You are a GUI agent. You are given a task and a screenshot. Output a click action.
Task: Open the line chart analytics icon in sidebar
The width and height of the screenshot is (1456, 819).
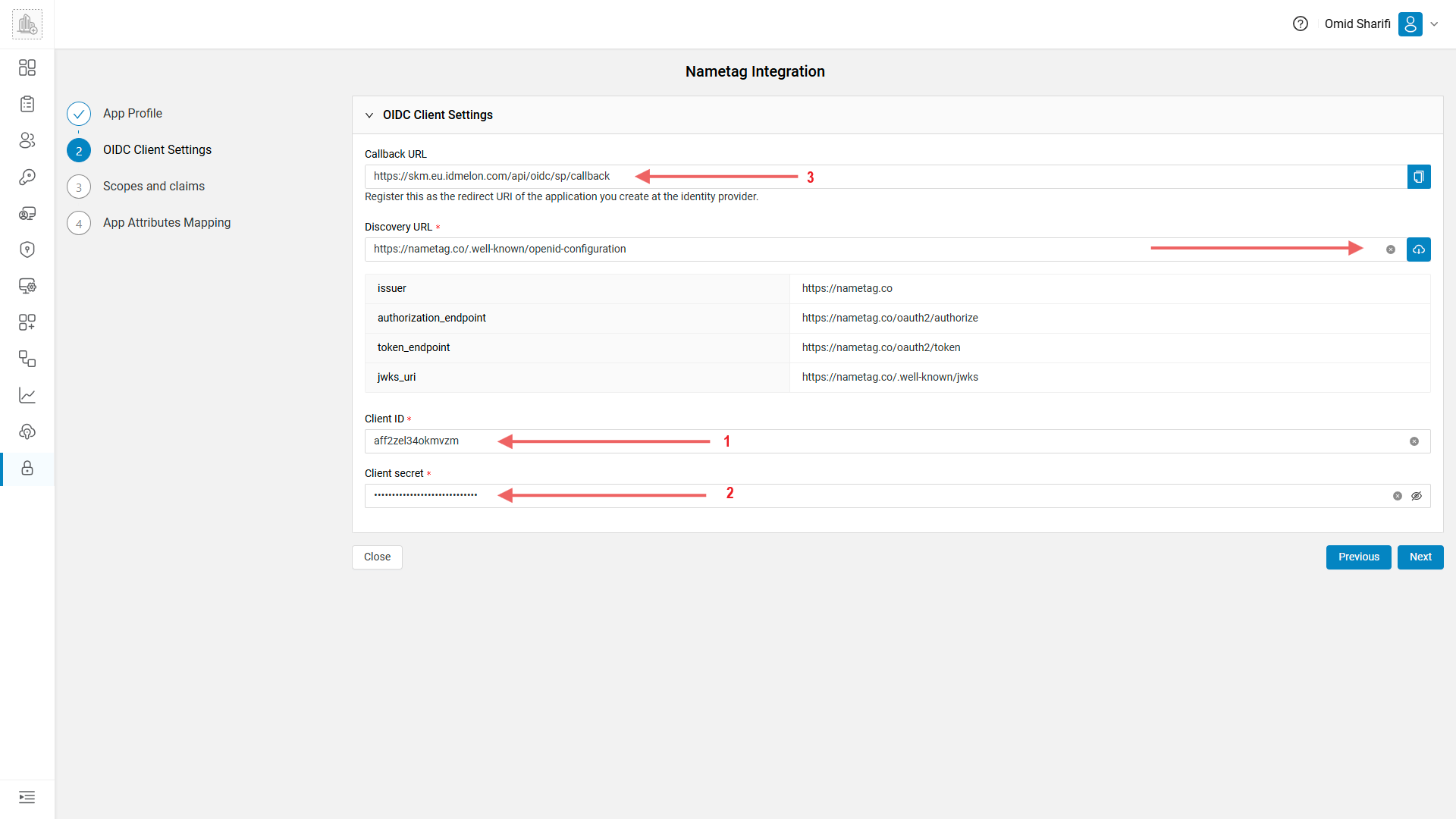click(27, 396)
